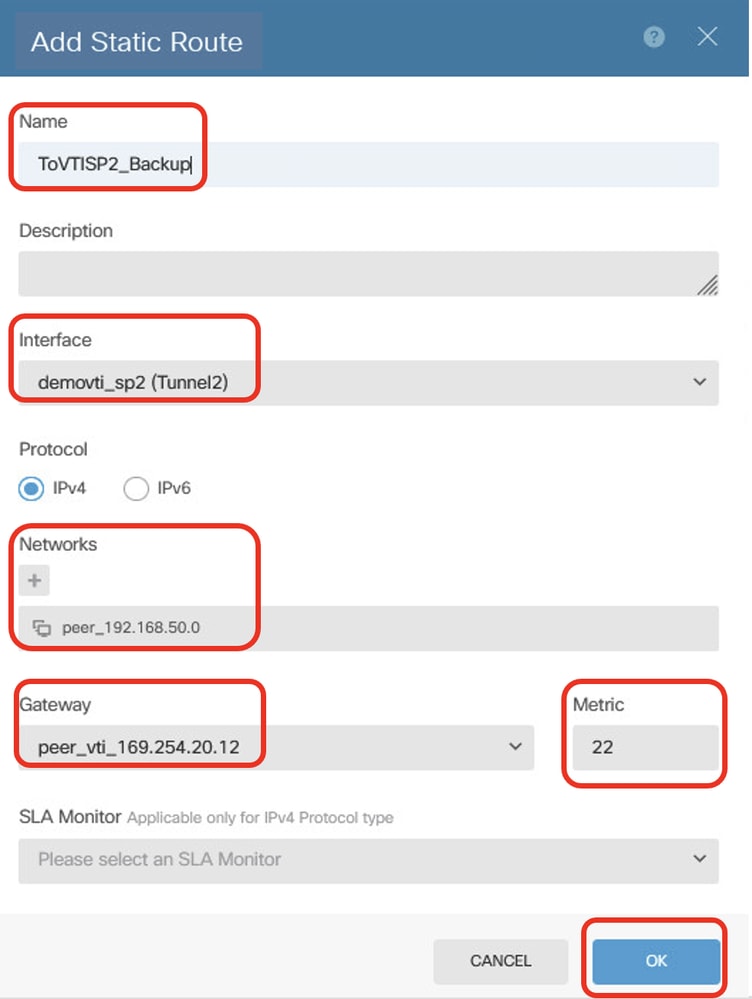Expand the Gateway dropdown arrow
Viewport: 752px width, 999px height.
516,747
